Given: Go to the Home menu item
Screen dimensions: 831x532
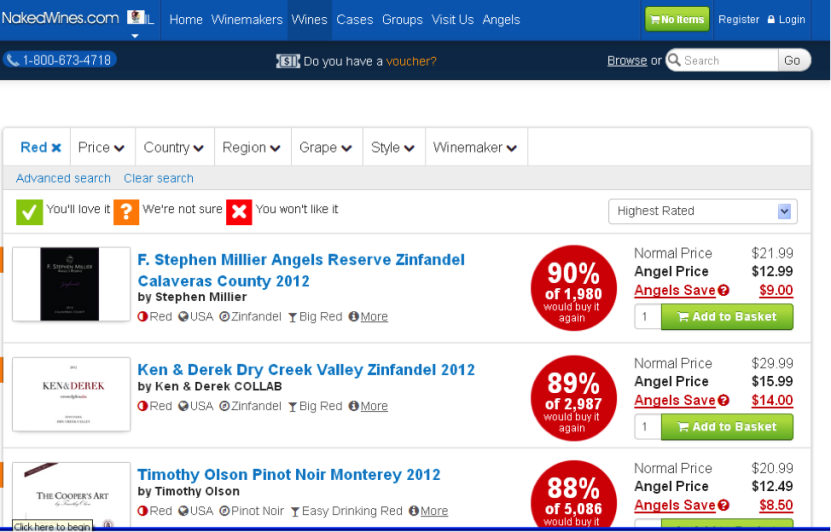Looking at the screenshot, I should tap(186, 20).
